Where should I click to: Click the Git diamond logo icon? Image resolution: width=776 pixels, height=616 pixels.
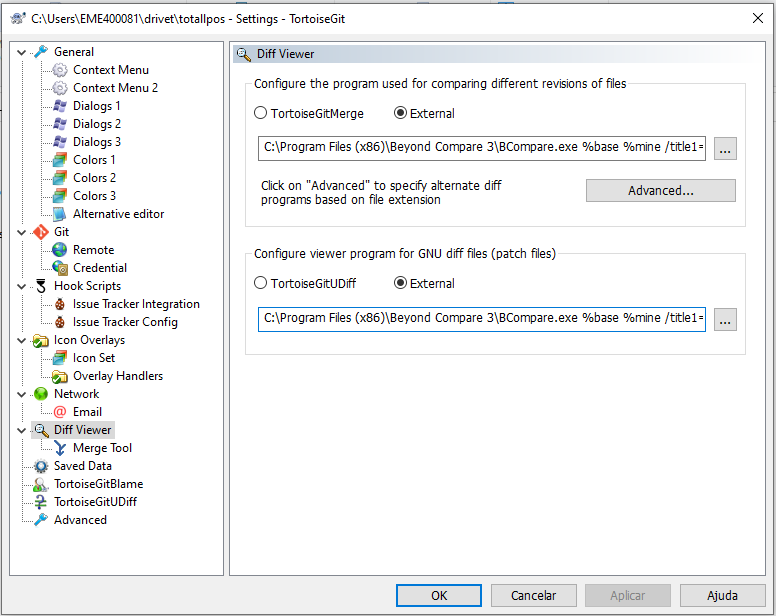point(41,232)
